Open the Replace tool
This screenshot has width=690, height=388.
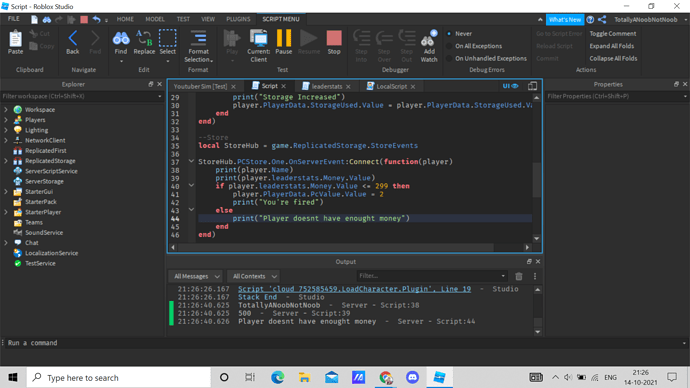144,43
